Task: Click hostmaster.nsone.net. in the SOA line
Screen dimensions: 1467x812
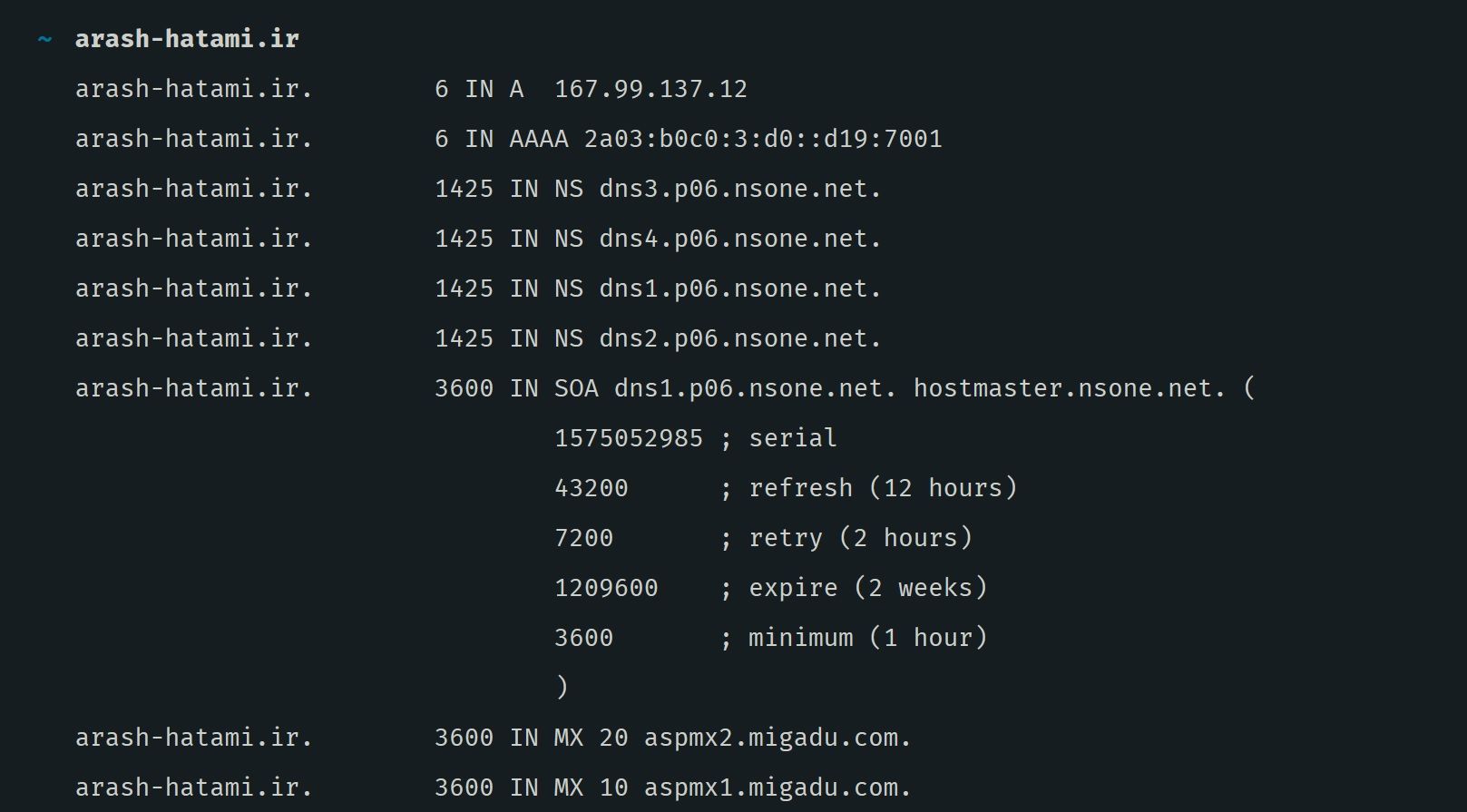Action: point(1070,388)
